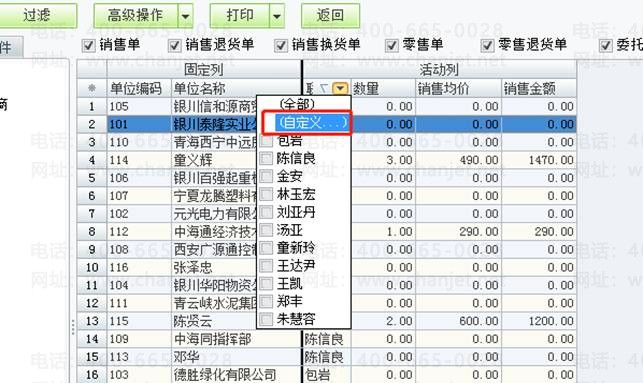Screen dimensions: 643x383
Task: Click the 返回 button
Action: point(331,16)
